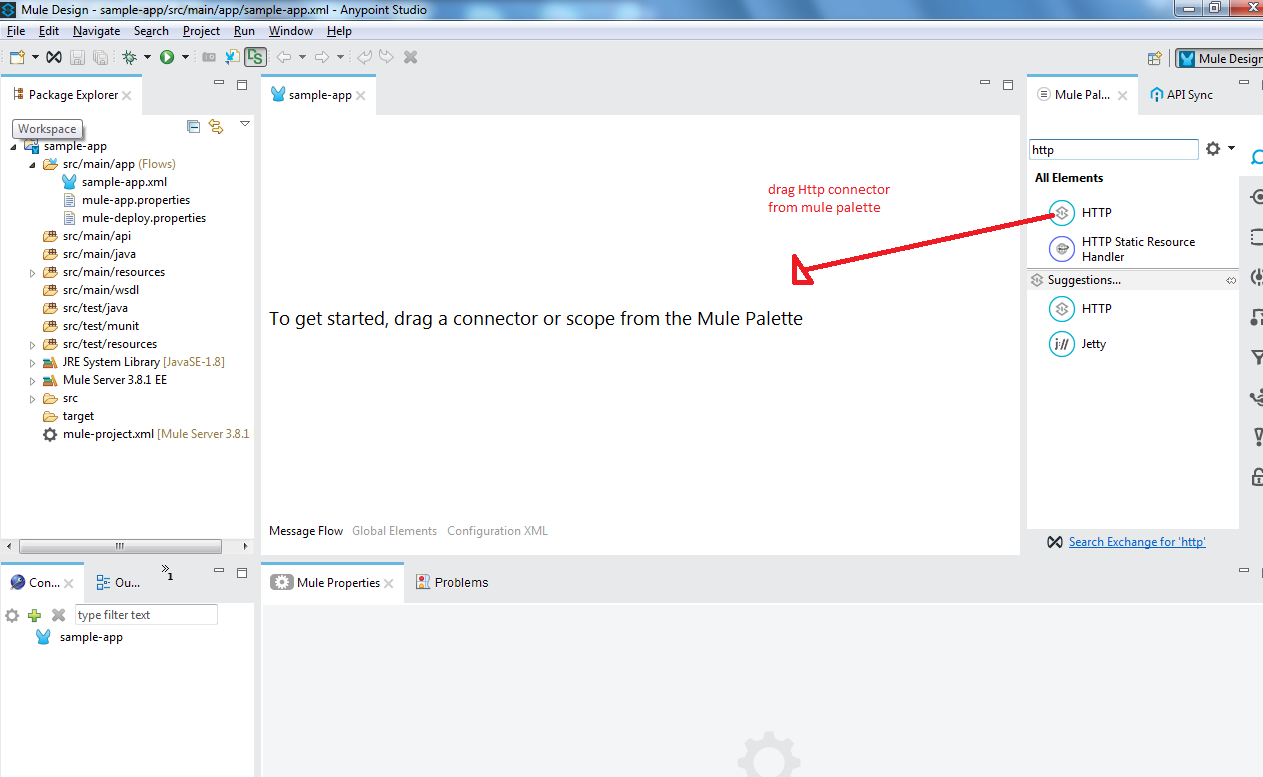Select the Jetty connector

point(1077,344)
